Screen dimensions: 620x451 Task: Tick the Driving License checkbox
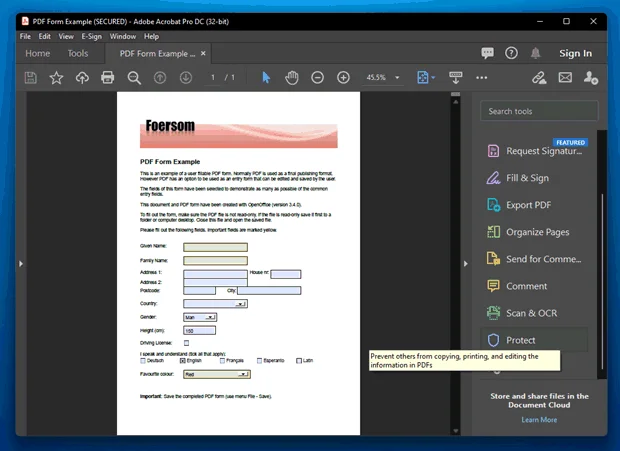click(186, 343)
